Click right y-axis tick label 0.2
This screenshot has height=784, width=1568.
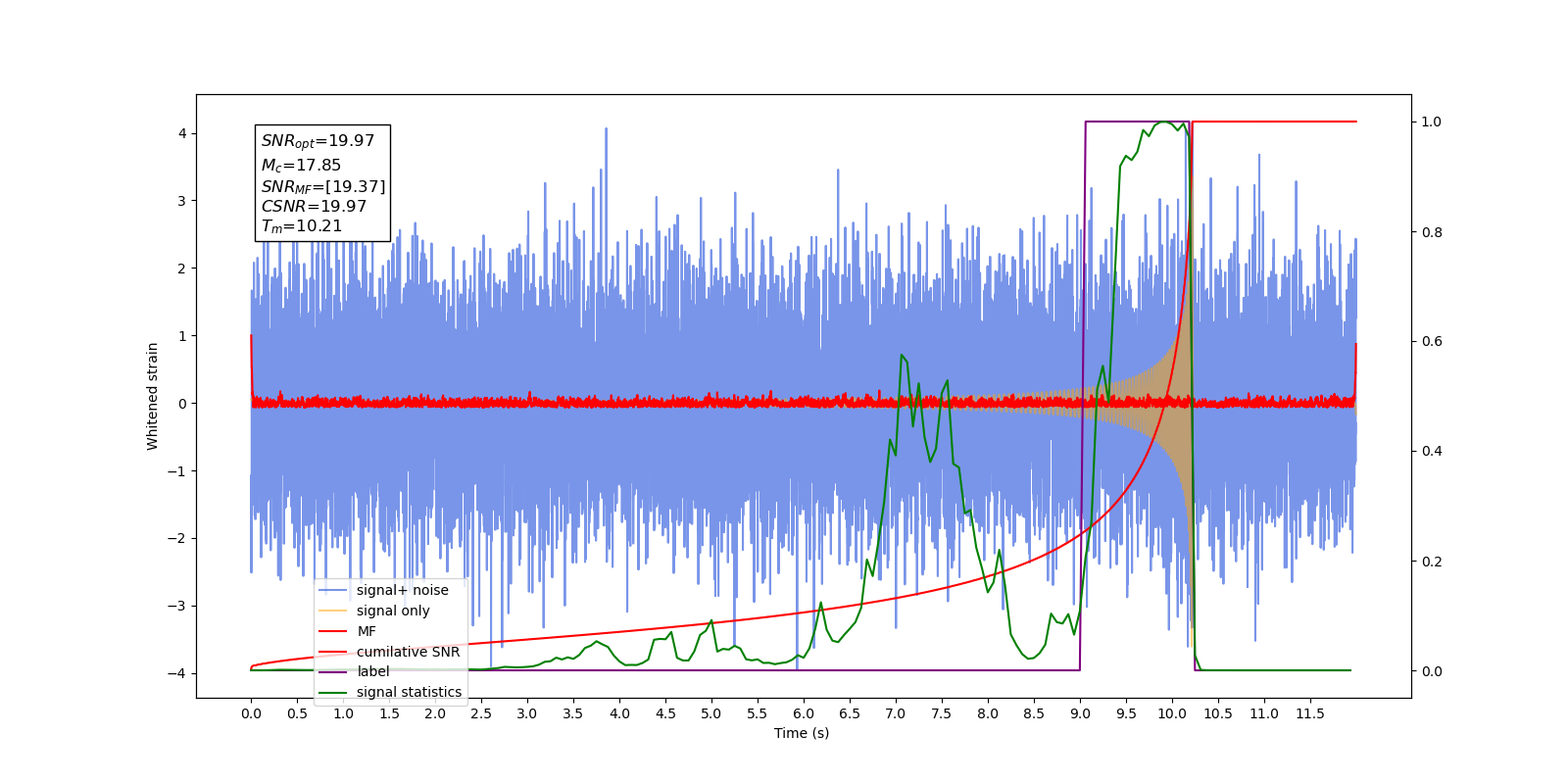[1432, 562]
